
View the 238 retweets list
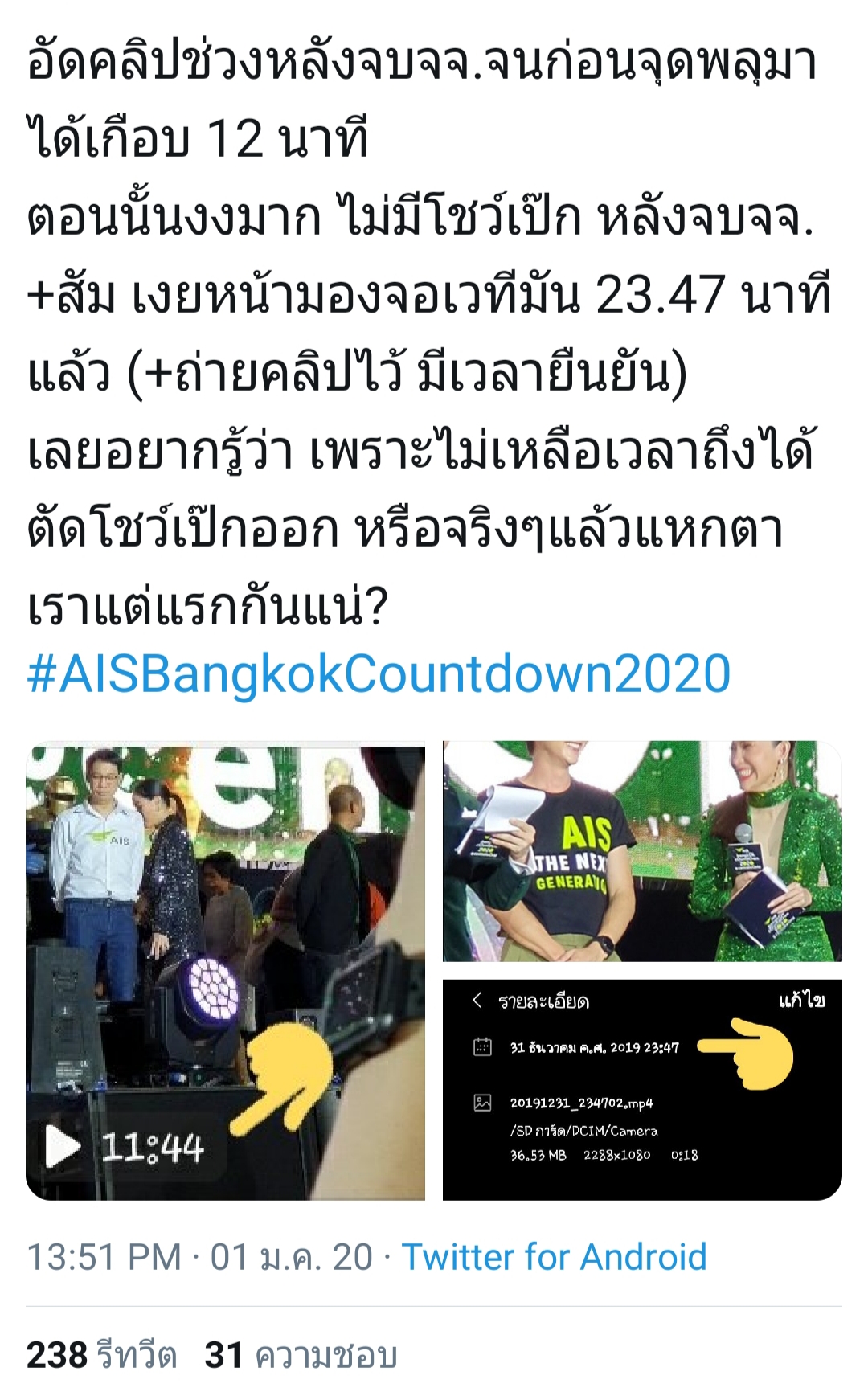(101, 1355)
